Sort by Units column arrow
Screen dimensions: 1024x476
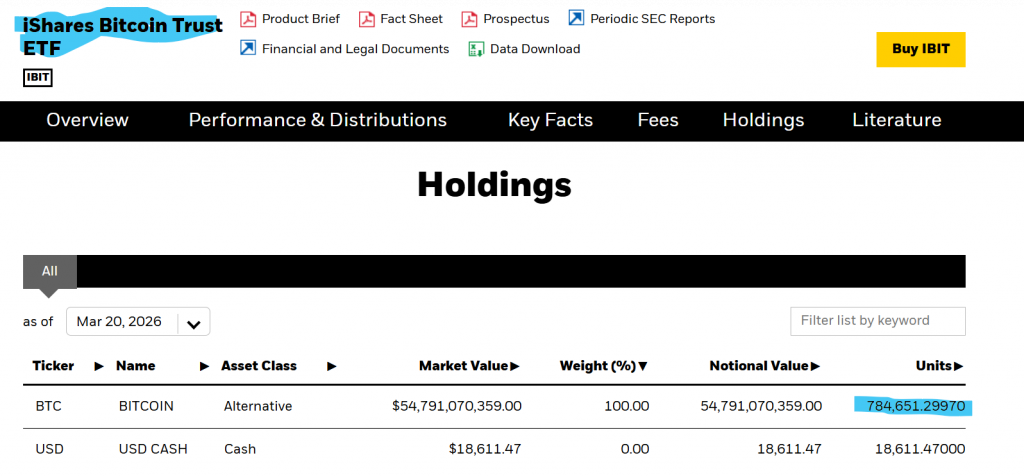point(958,366)
